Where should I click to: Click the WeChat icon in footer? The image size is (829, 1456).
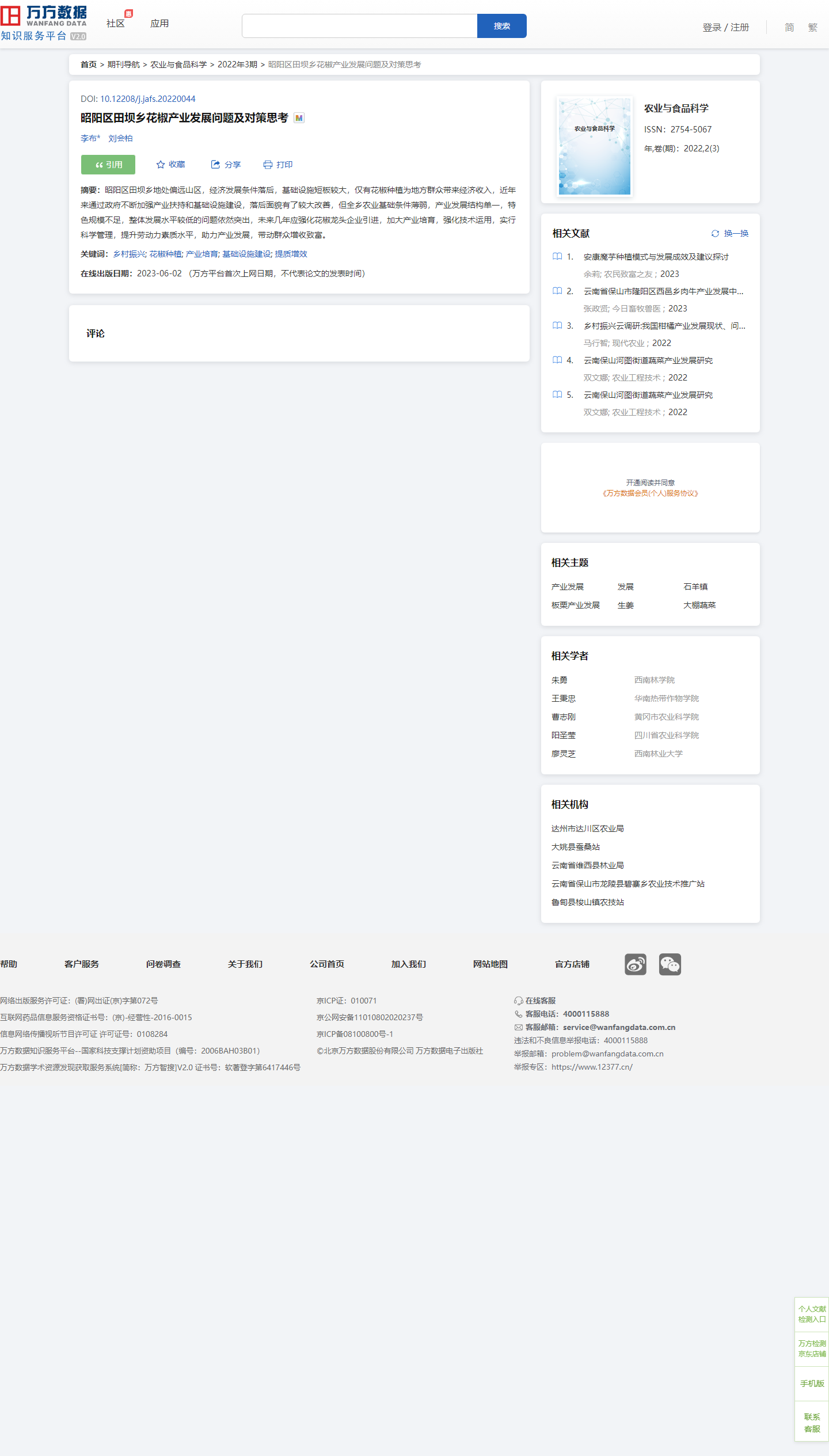pyautogui.click(x=670, y=964)
